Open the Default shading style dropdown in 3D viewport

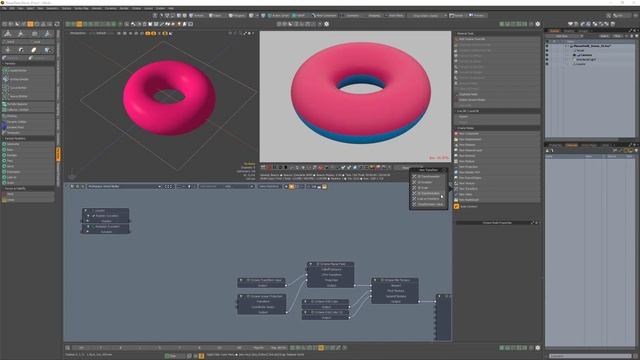(101, 33)
